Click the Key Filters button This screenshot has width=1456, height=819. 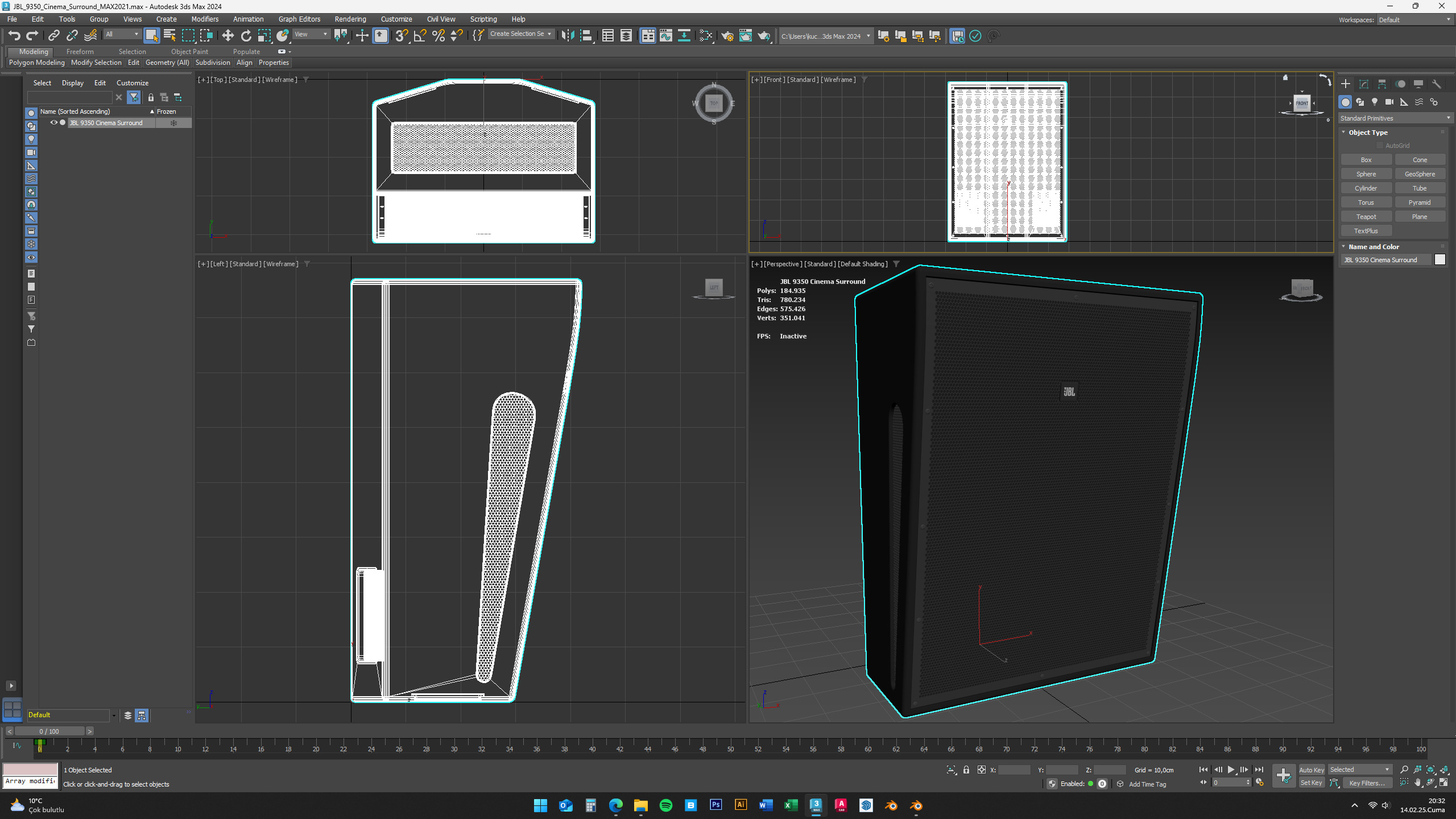pos(1367,783)
